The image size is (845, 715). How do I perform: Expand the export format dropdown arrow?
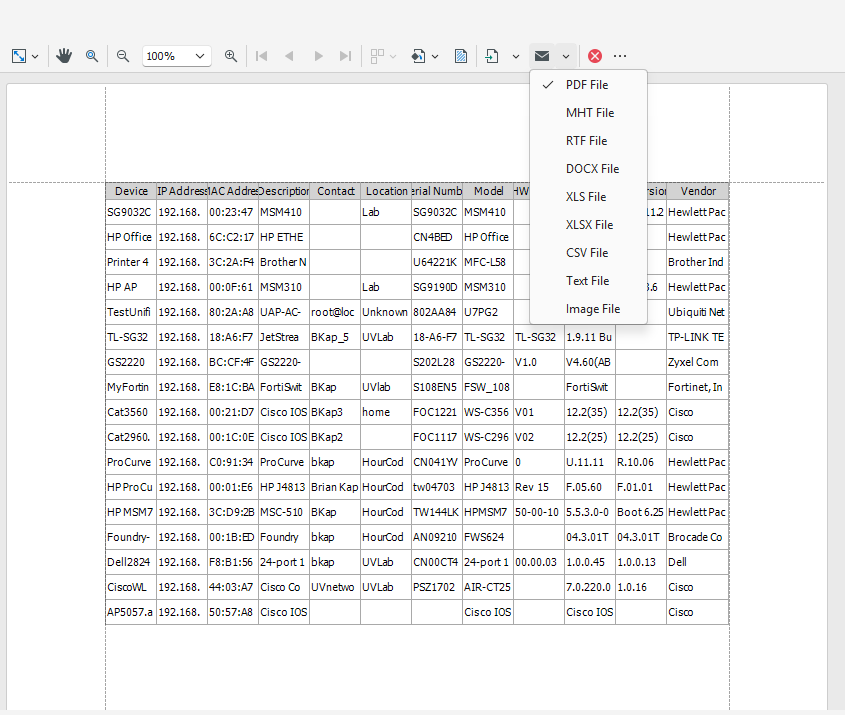coord(516,56)
